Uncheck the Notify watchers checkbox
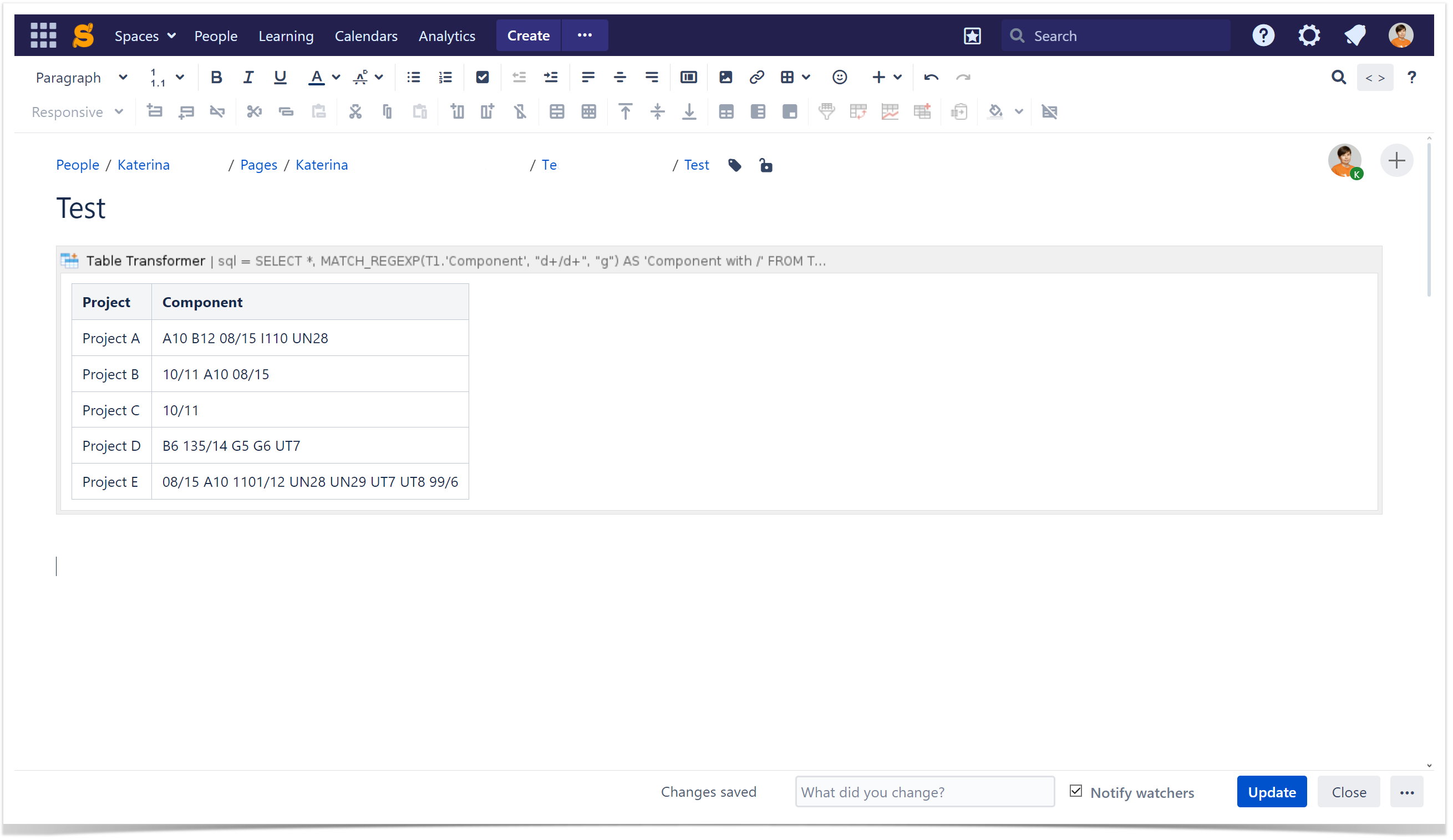This screenshot has height=840, width=1453. click(x=1076, y=791)
